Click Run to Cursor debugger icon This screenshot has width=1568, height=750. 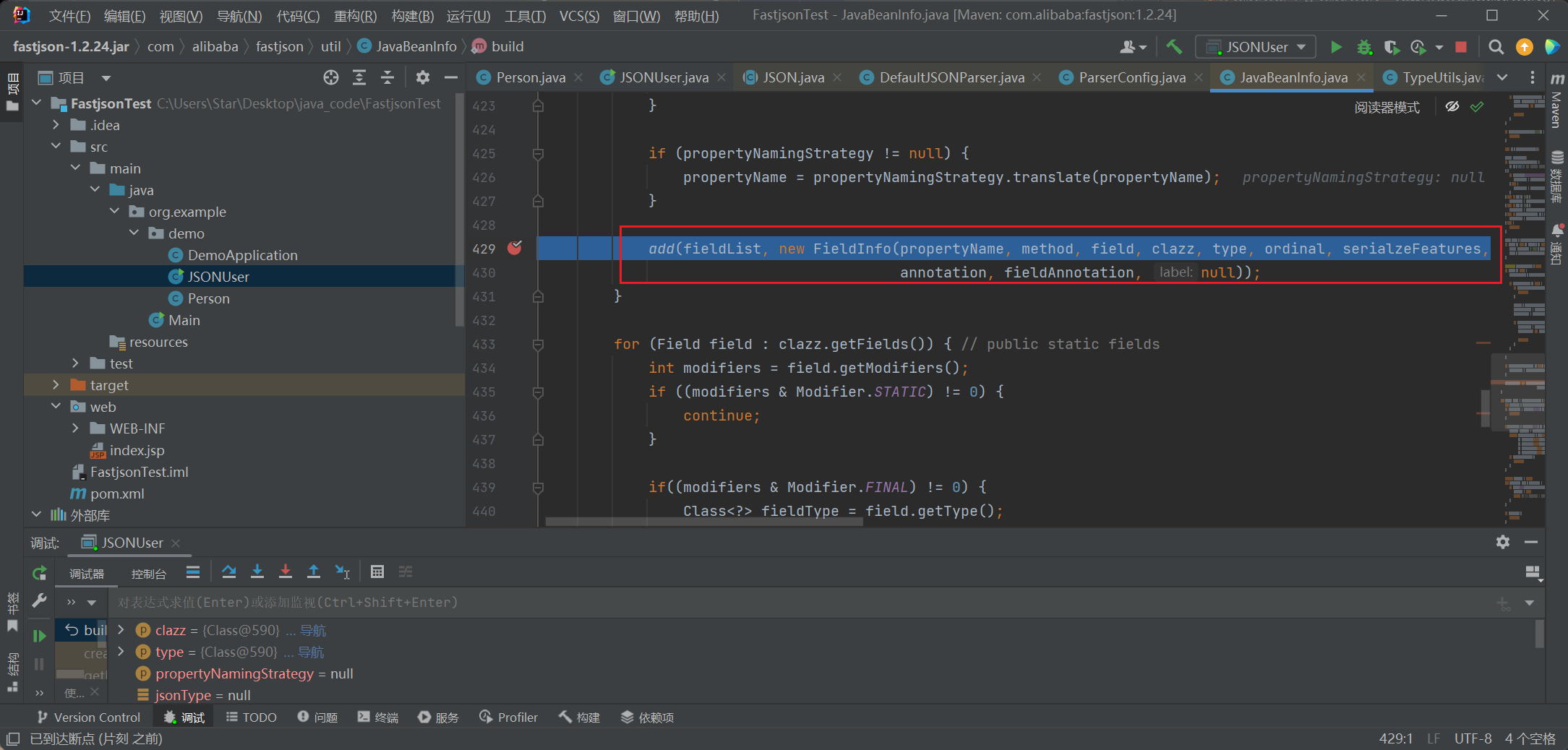coord(343,572)
